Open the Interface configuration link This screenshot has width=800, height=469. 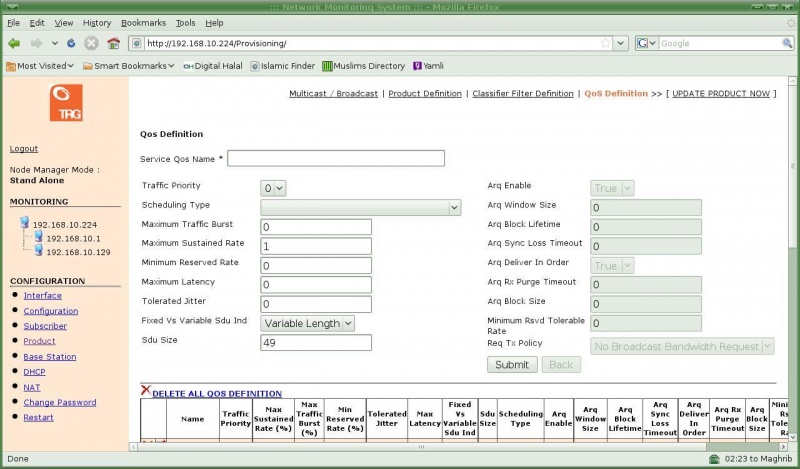(x=42, y=295)
